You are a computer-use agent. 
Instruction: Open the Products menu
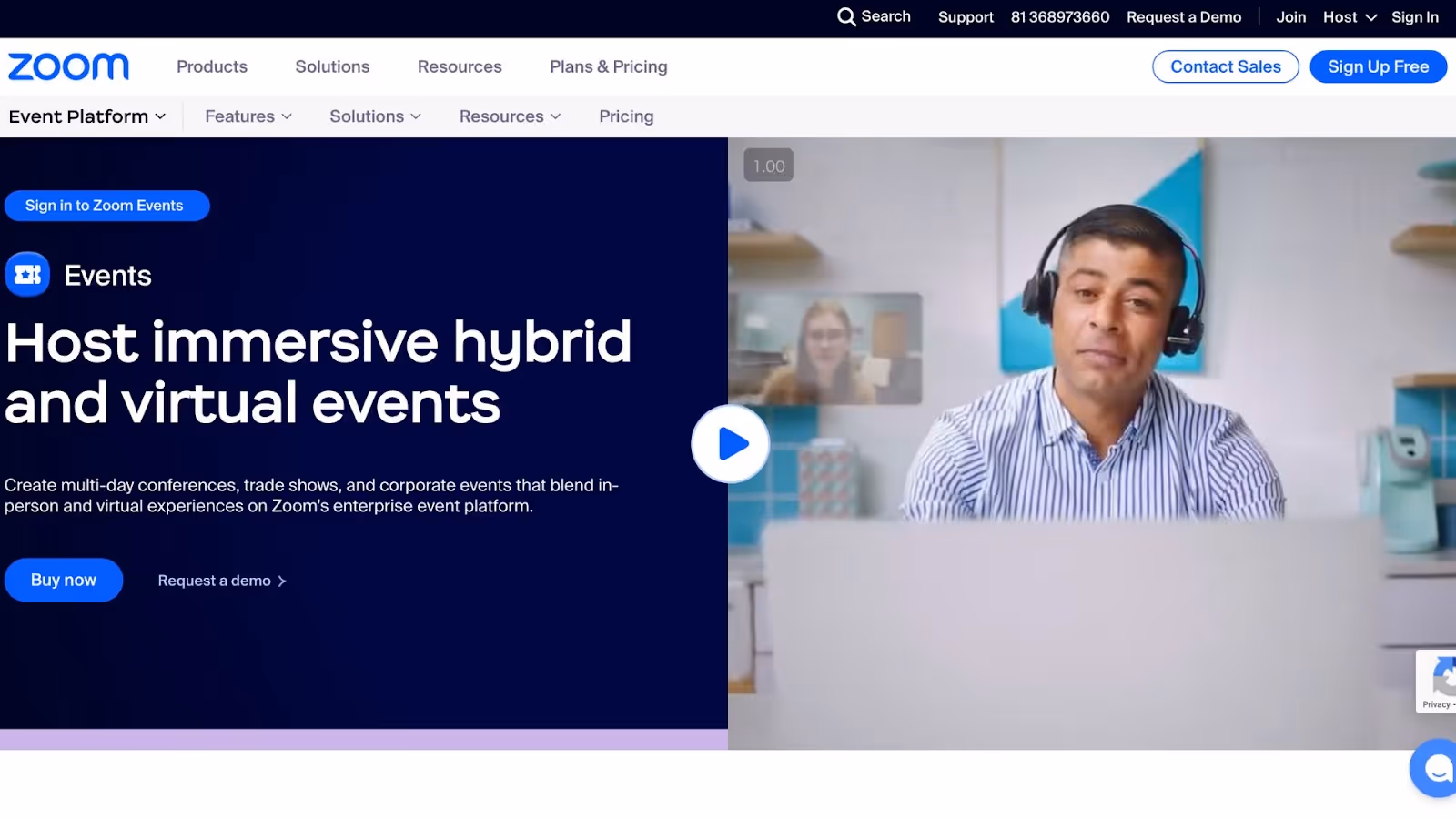click(212, 66)
